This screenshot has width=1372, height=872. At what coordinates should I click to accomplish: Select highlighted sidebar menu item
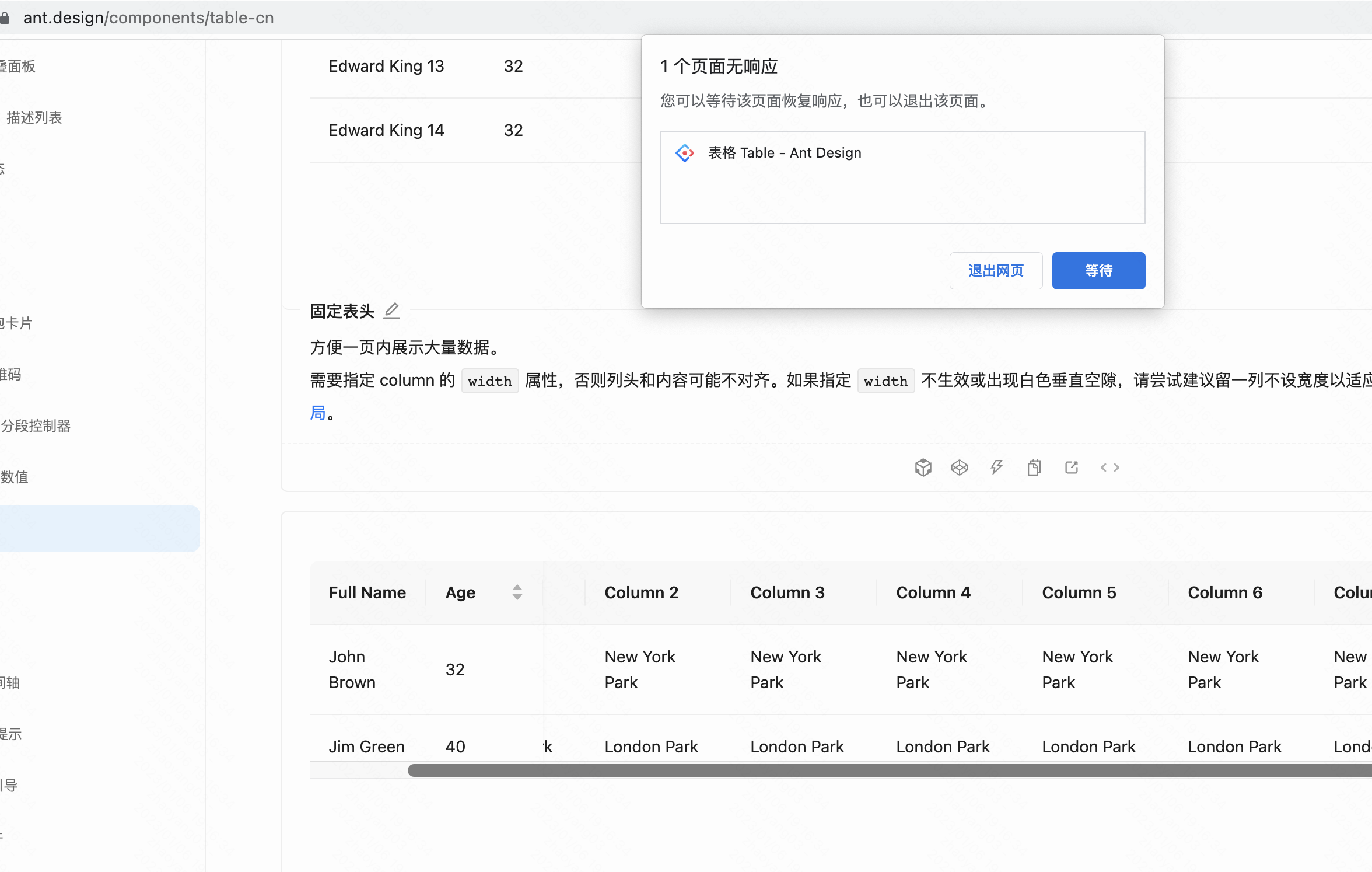[99, 529]
